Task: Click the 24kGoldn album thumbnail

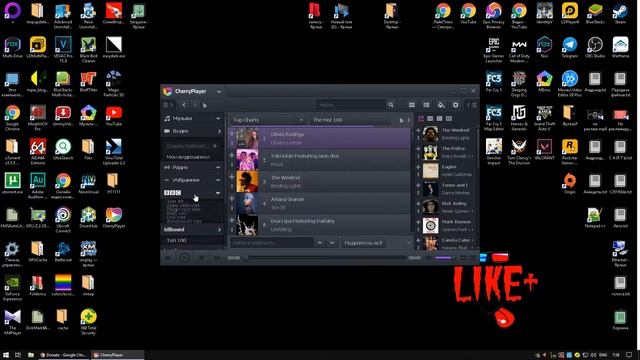Action: (x=247, y=160)
